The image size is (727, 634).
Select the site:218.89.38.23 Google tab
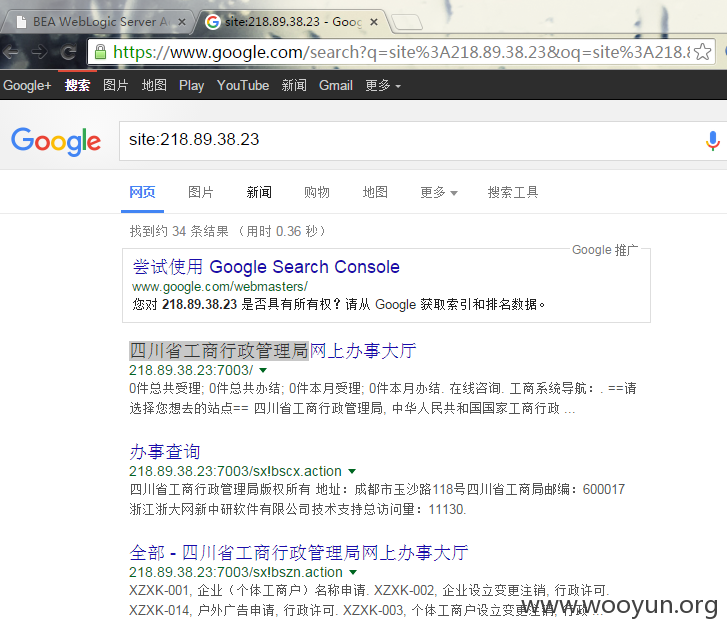pyautogui.click(x=292, y=22)
